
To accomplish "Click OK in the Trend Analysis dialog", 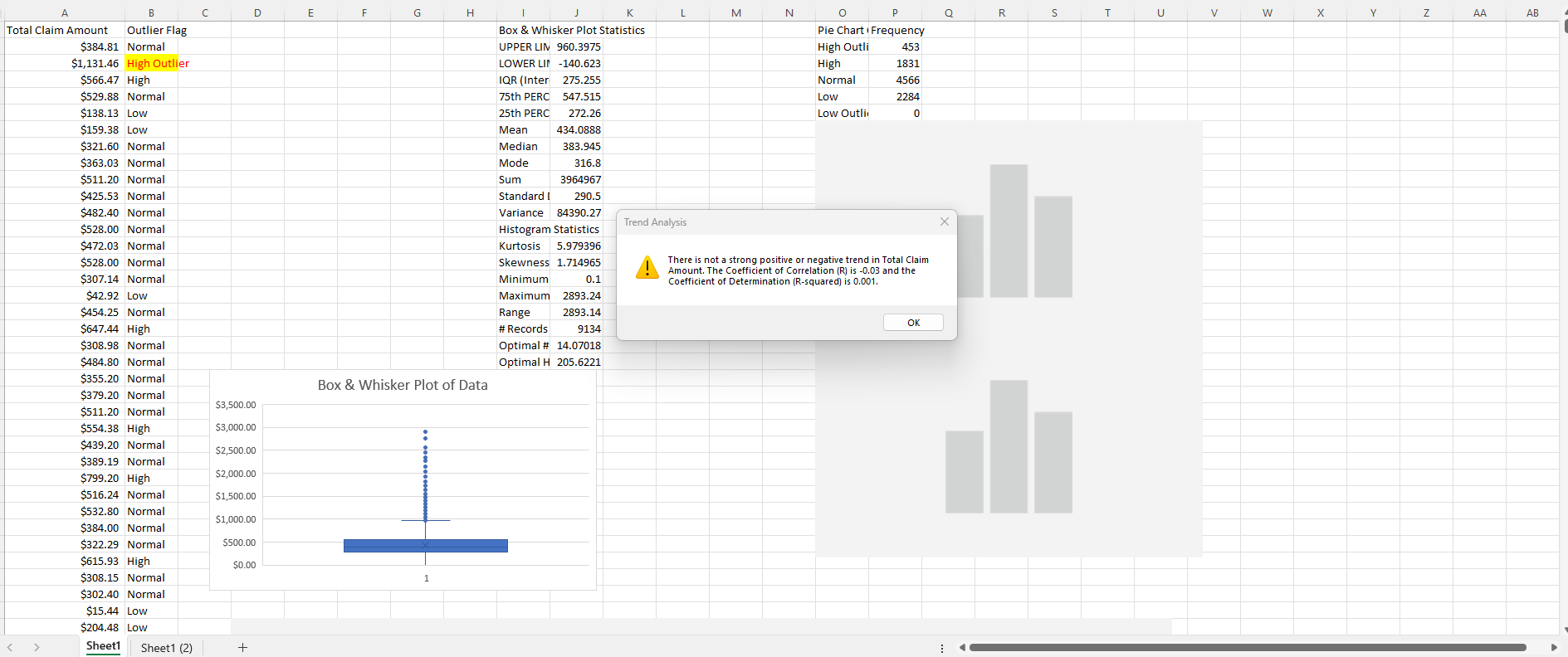I will pos(913,323).
